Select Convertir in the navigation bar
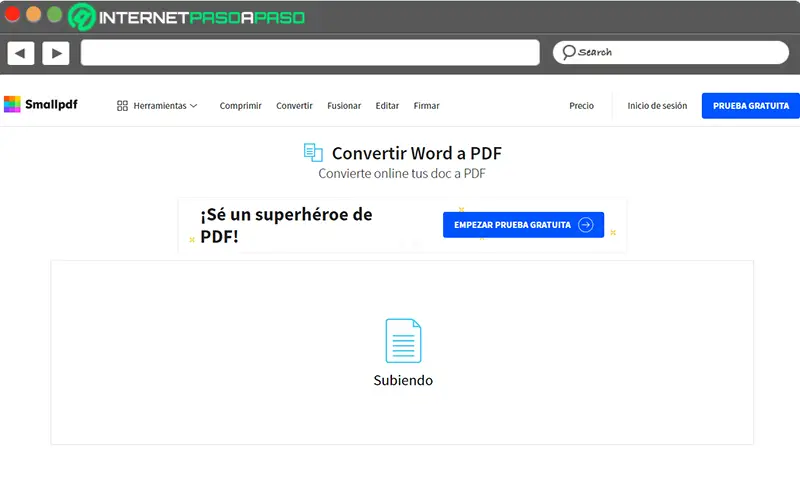 [294, 106]
